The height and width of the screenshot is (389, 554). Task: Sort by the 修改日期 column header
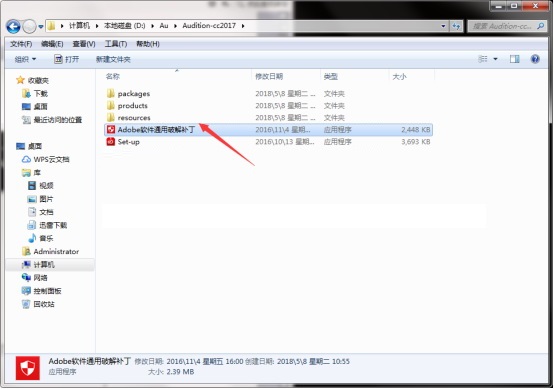[269, 76]
